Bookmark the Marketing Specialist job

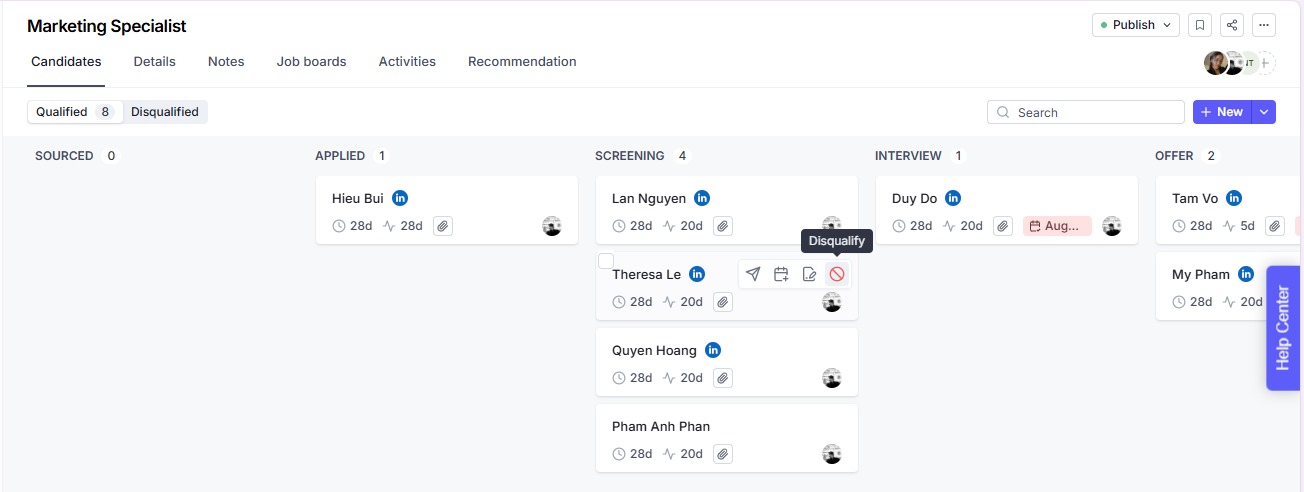[x=1201, y=25]
